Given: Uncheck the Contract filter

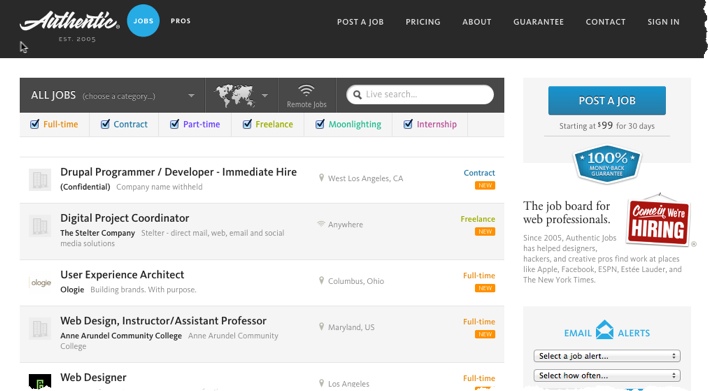Looking at the screenshot, I should [x=105, y=124].
